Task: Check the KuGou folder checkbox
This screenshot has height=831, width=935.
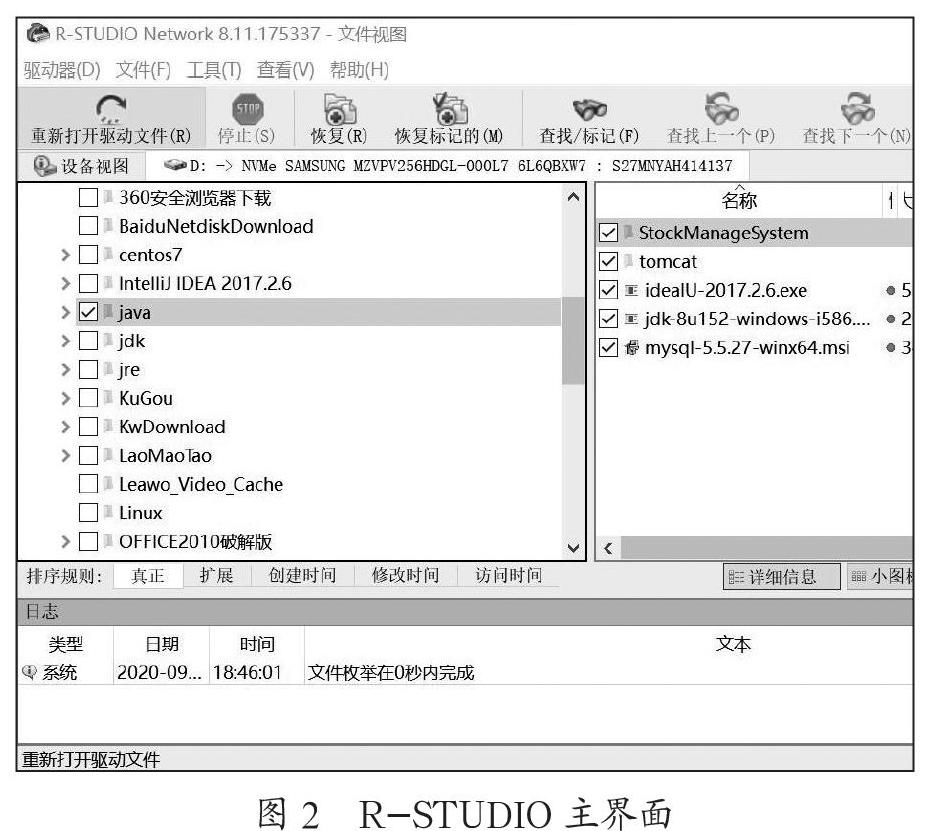Action: pyautogui.click(x=88, y=398)
